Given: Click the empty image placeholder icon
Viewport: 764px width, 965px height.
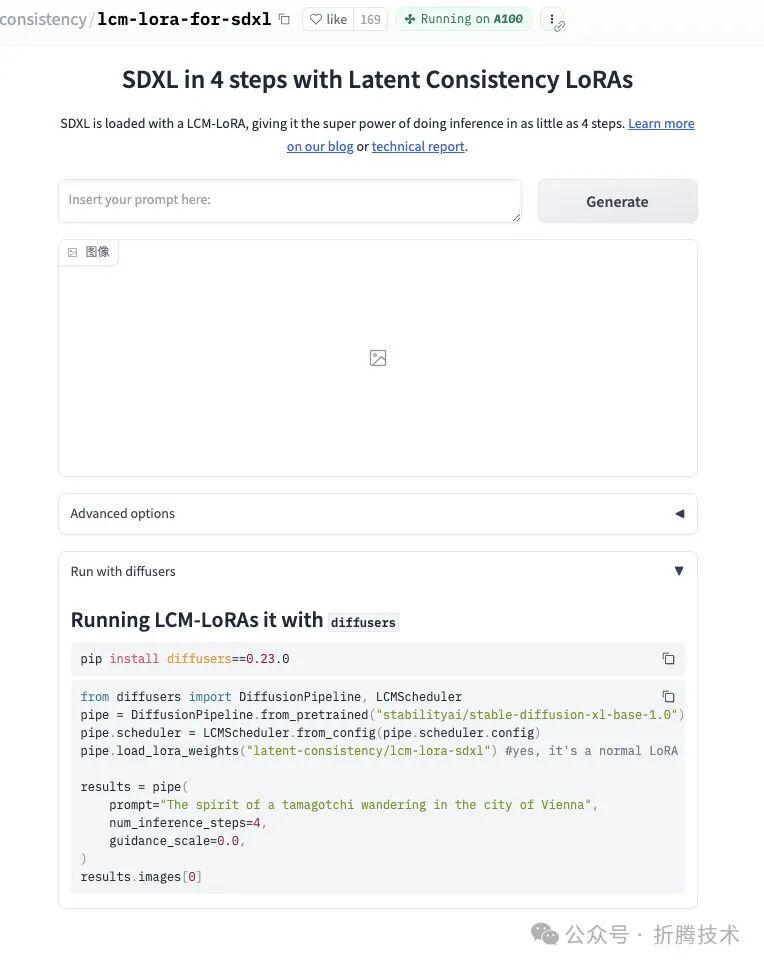Looking at the screenshot, I should [x=378, y=358].
